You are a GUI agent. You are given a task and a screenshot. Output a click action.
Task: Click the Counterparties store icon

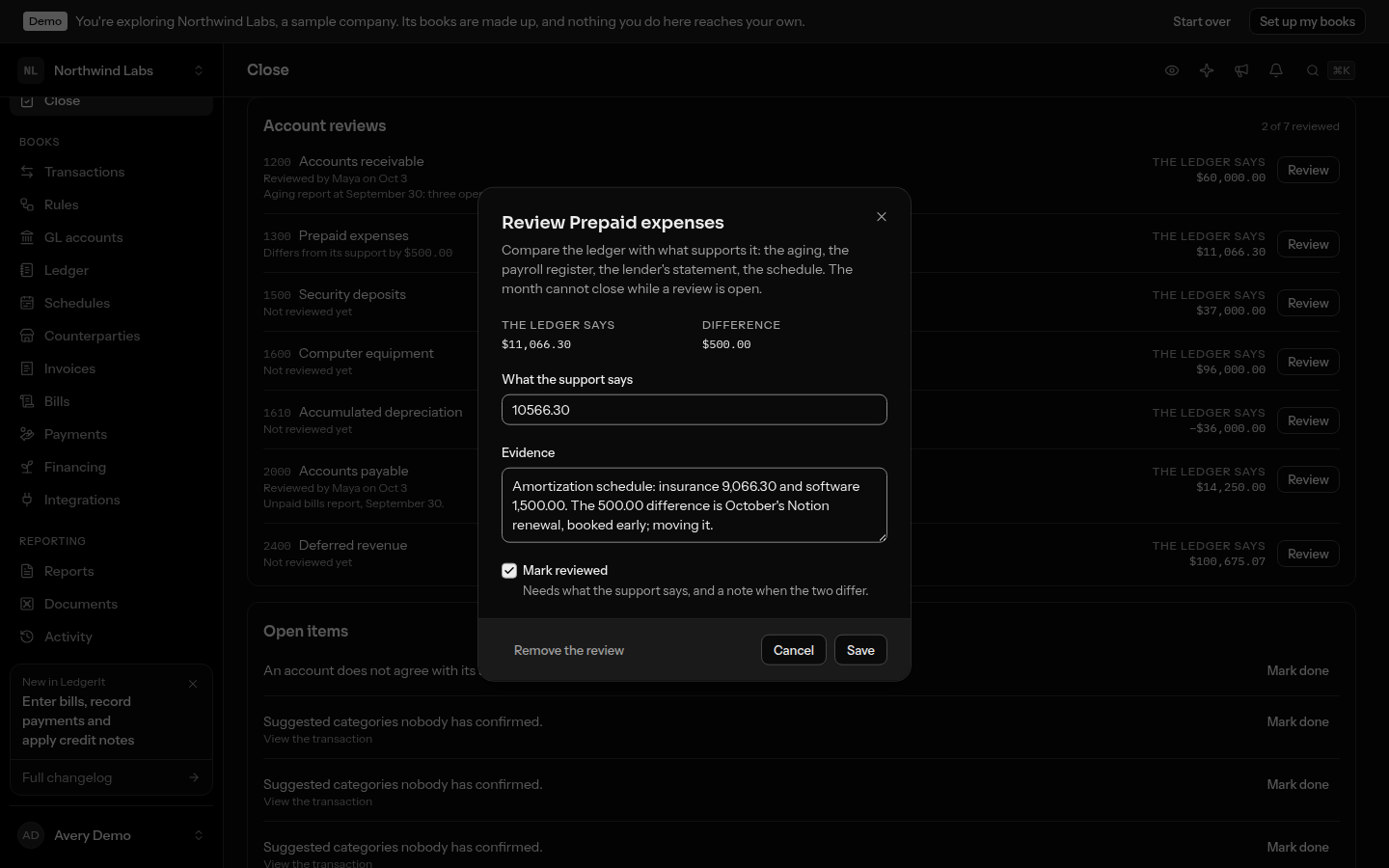27,336
